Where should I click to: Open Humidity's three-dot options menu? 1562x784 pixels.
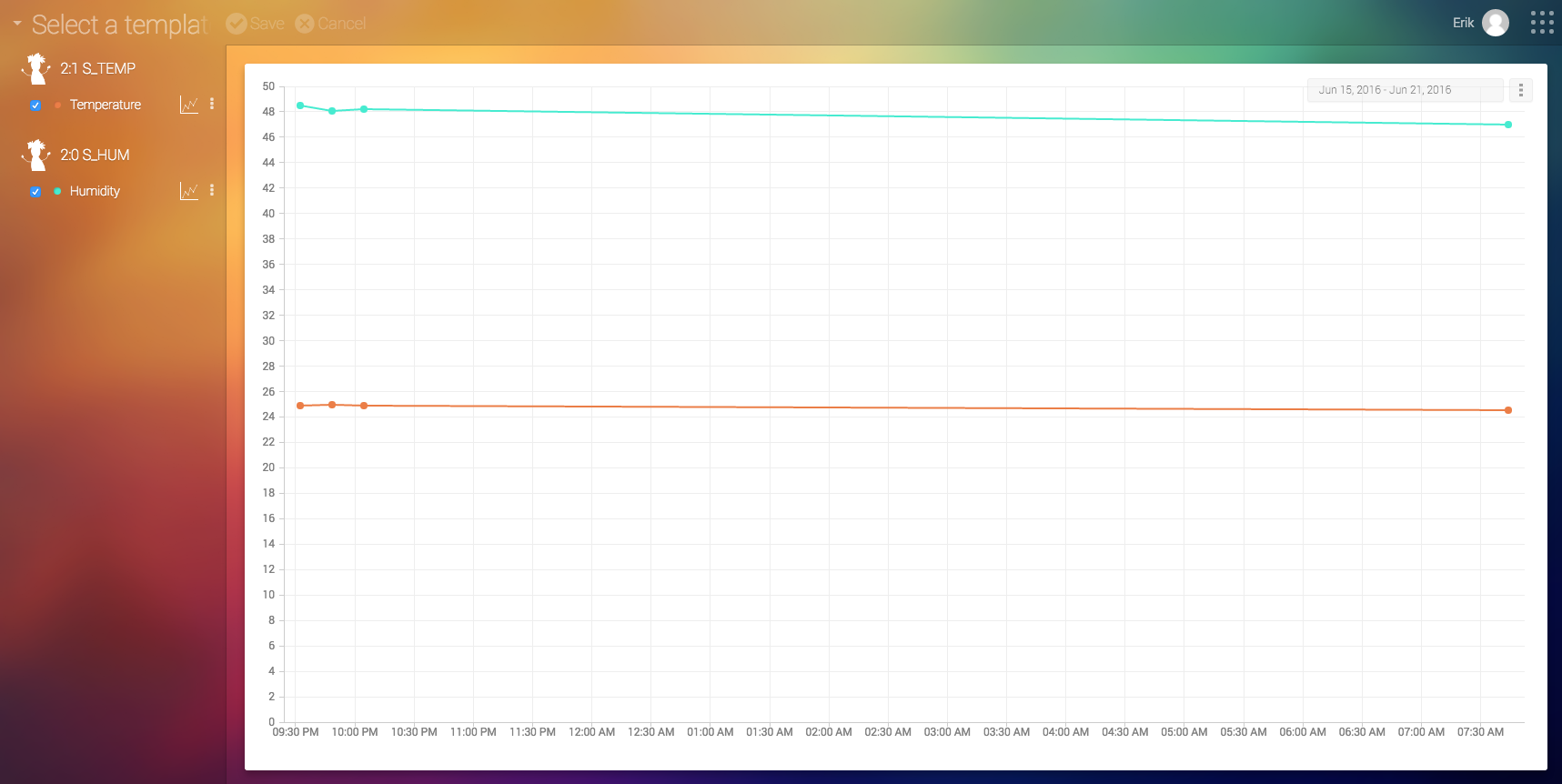(212, 190)
